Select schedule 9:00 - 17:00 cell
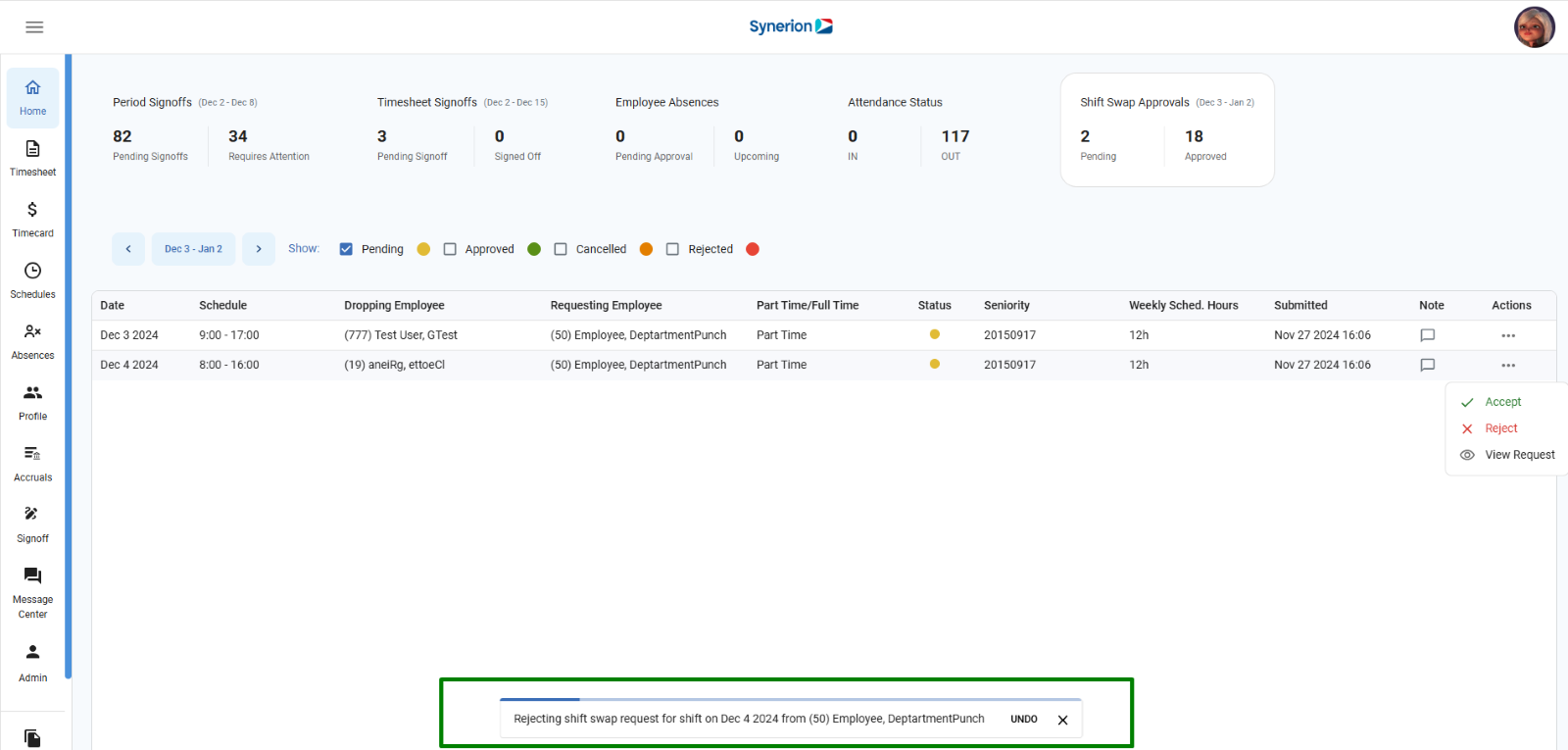Screen dimensions: 1568x750 point(229,335)
